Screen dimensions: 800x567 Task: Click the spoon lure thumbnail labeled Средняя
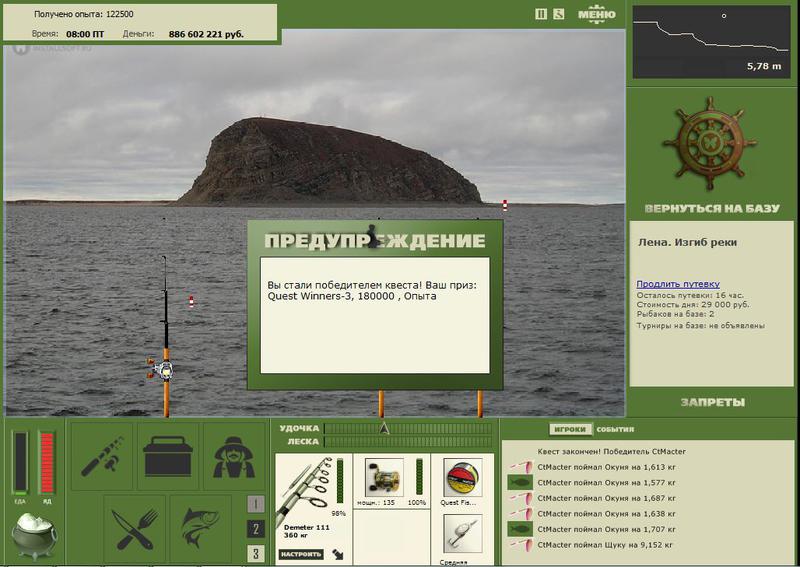[x=463, y=534]
